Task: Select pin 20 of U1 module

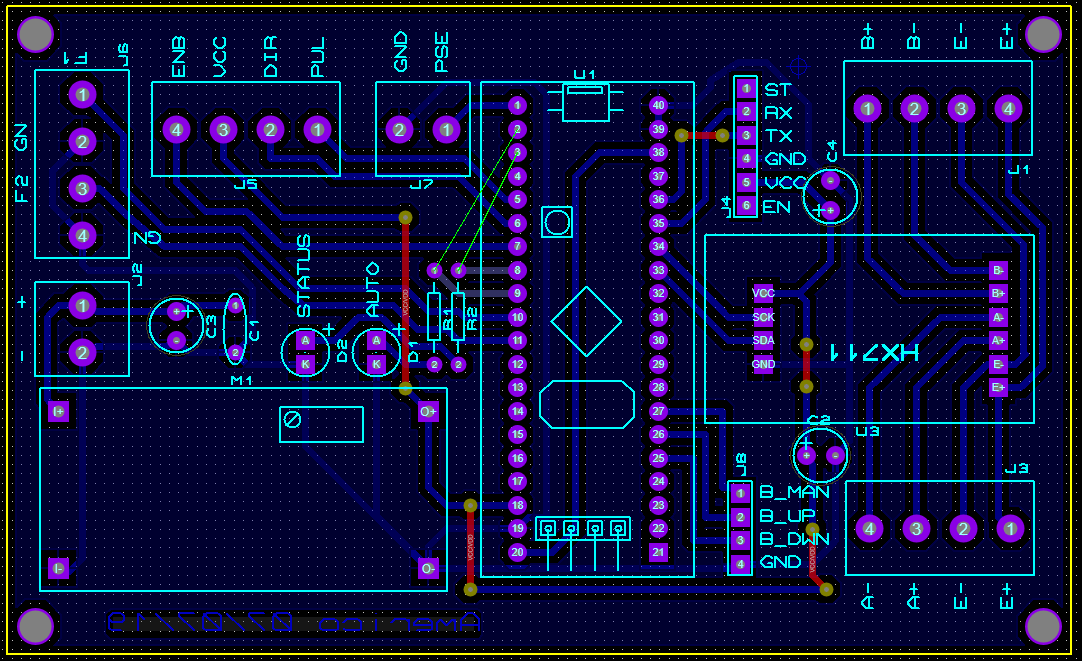Action: click(x=517, y=552)
